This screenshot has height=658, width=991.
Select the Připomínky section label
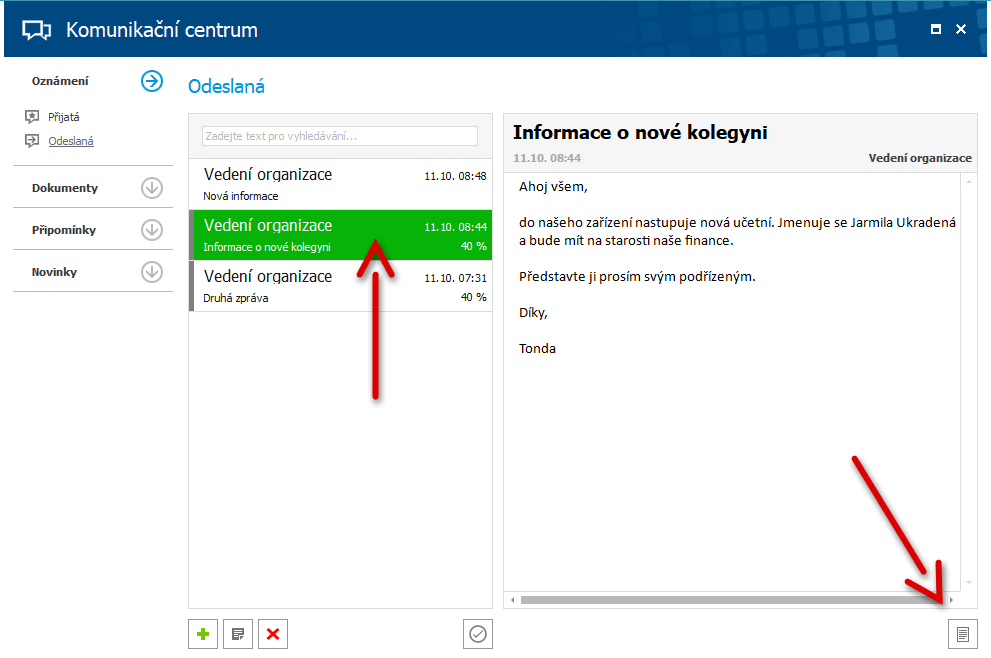point(64,230)
